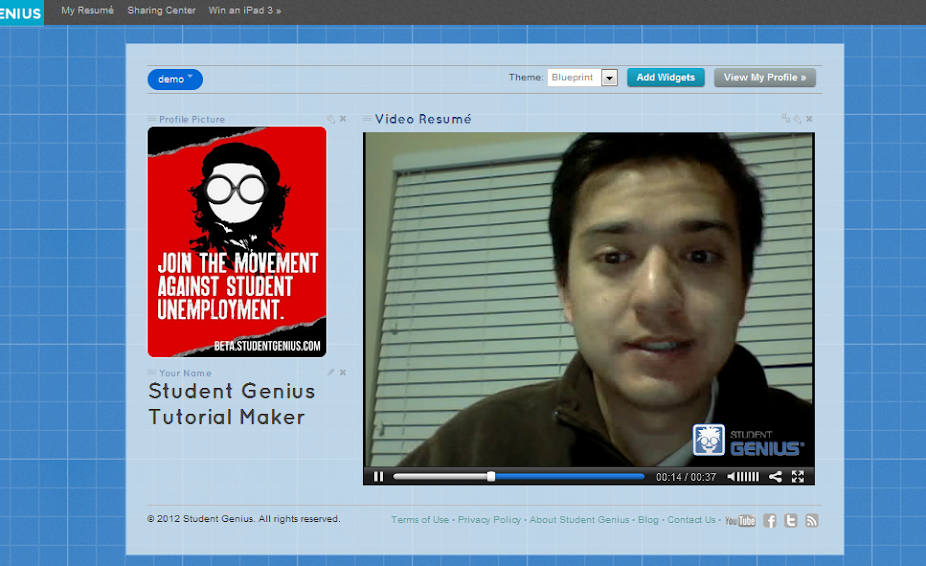This screenshot has width=926, height=566.
Task: Remove the Video Resumé widget
Action: click(x=810, y=119)
